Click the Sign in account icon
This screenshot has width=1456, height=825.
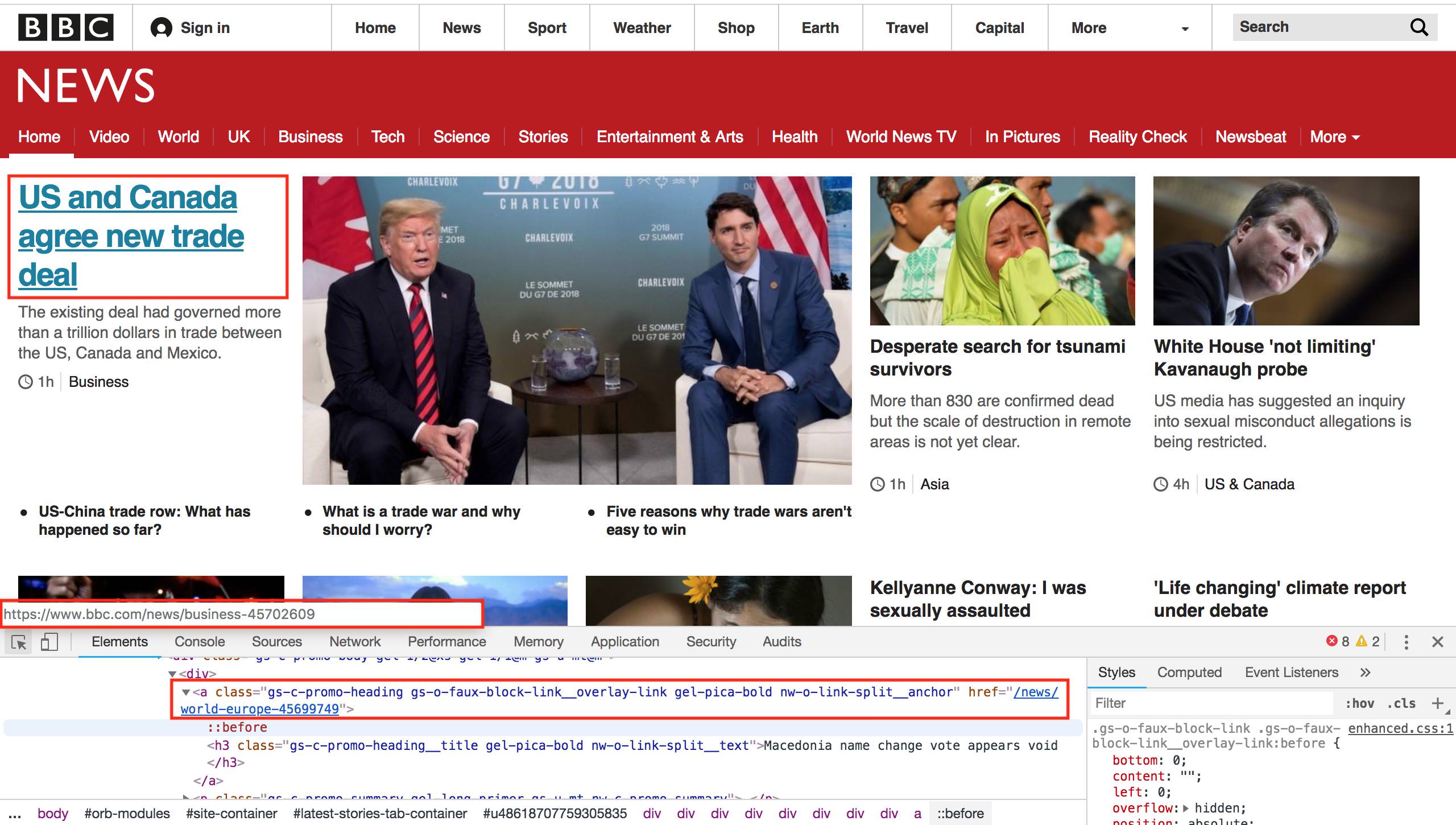click(161, 28)
